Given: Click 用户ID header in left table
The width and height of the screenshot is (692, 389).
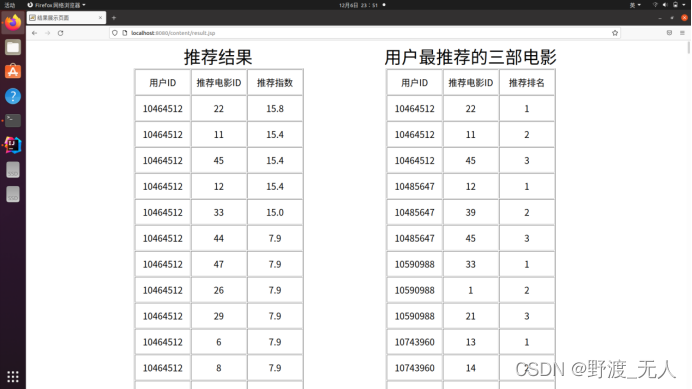Looking at the screenshot, I should [162, 83].
